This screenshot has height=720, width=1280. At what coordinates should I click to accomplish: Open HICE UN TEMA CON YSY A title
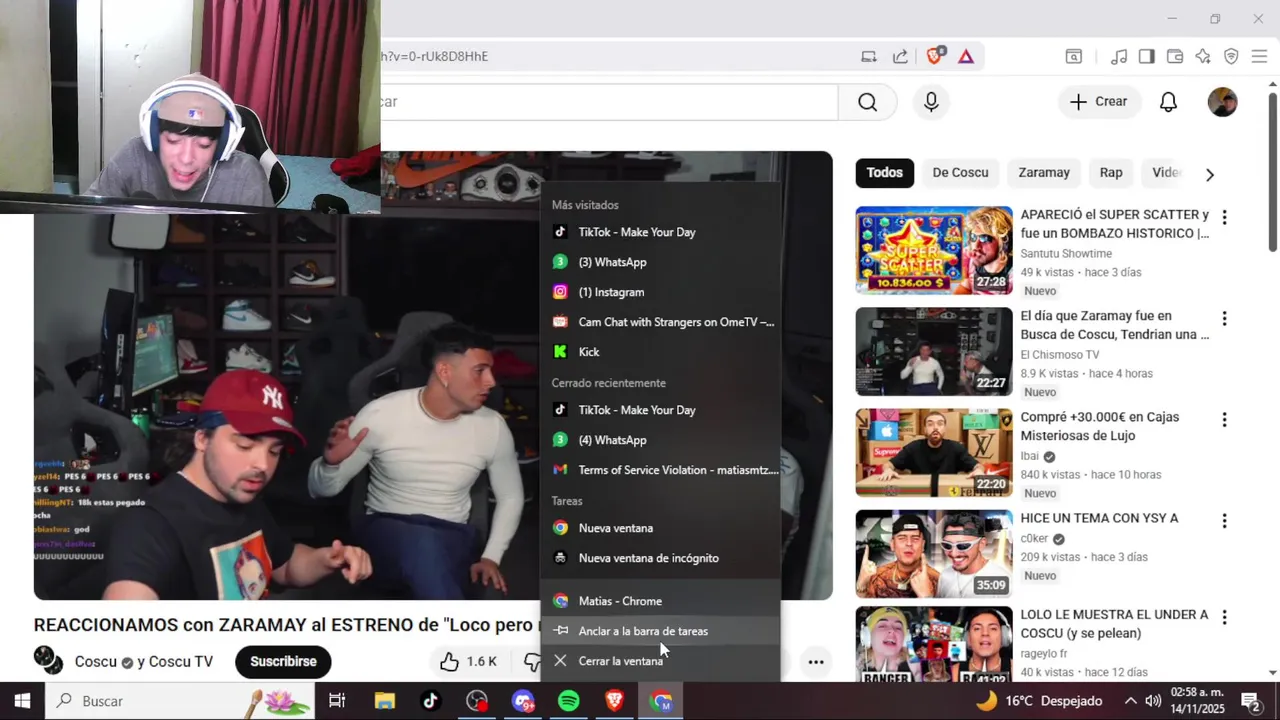point(1099,518)
